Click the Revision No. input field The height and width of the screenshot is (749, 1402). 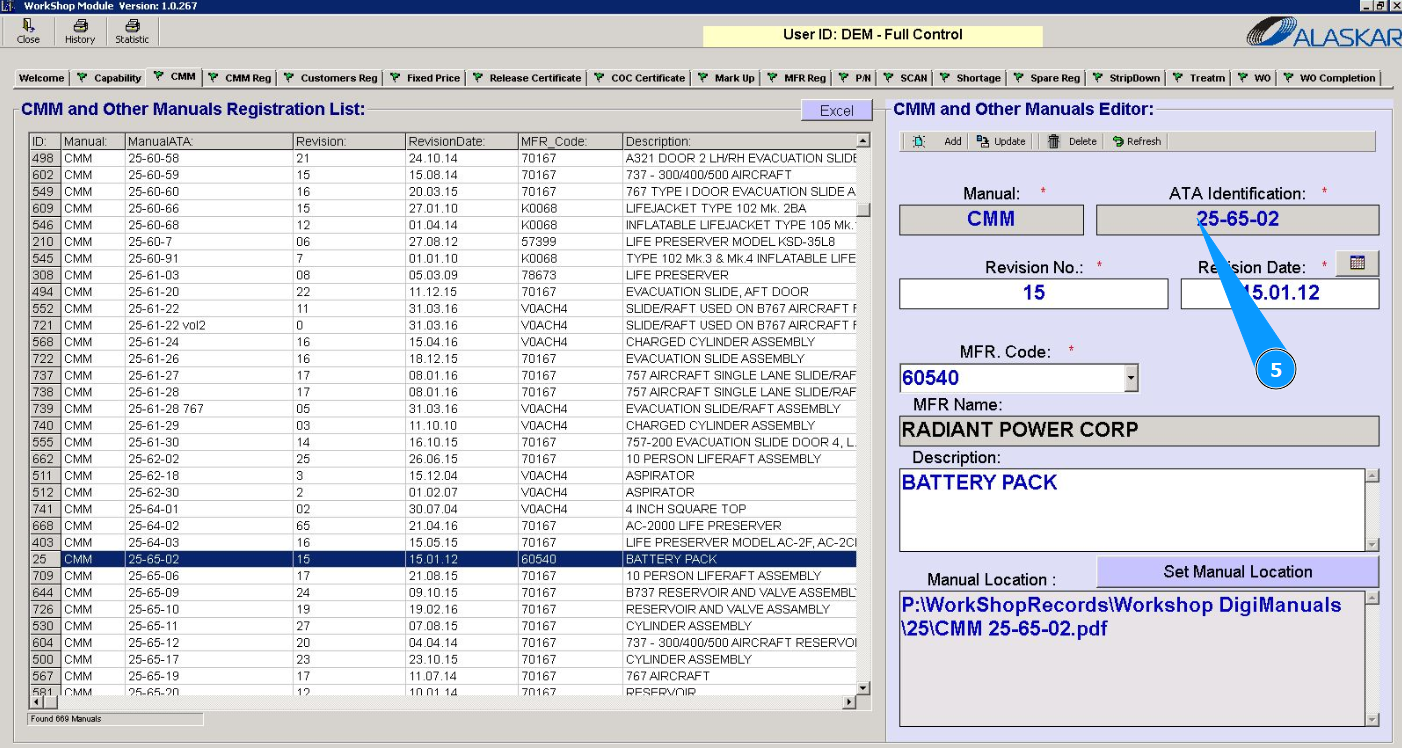(1033, 293)
